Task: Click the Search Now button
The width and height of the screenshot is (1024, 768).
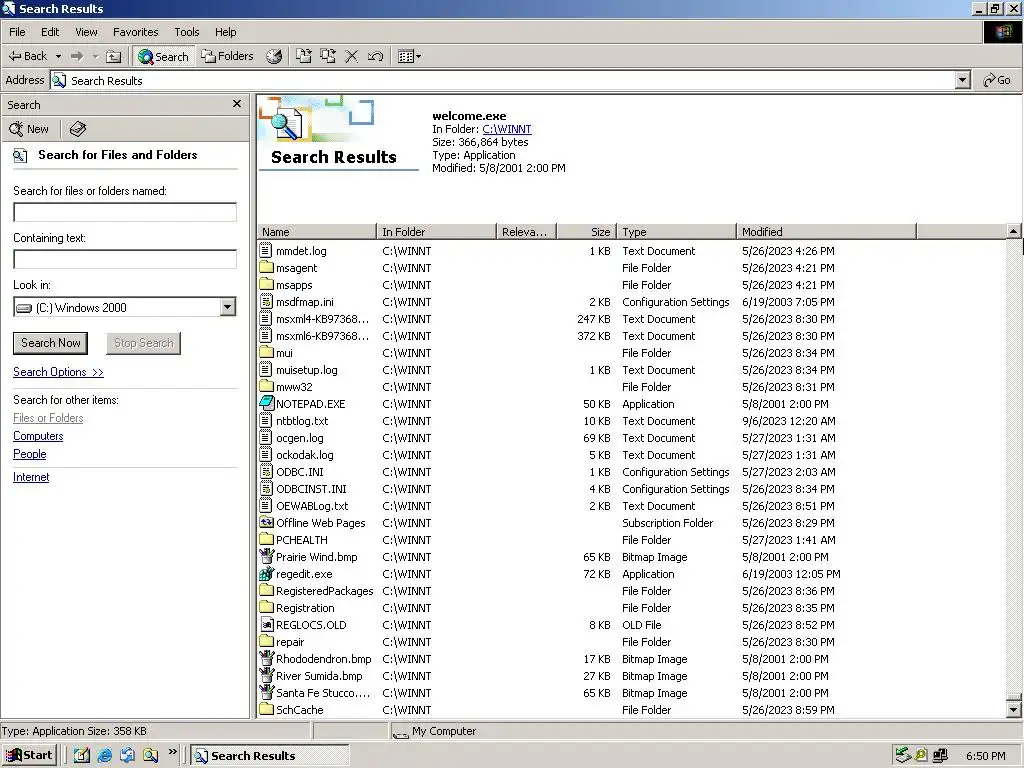Action: click(50, 343)
